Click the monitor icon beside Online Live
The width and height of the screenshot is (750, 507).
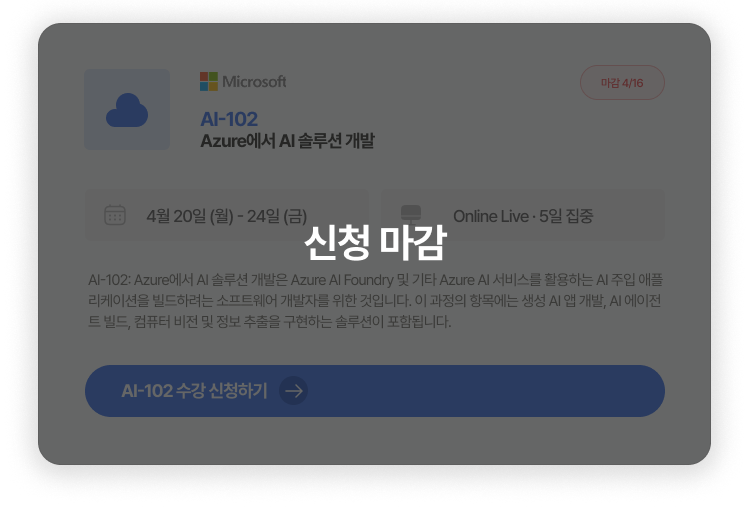coord(411,215)
